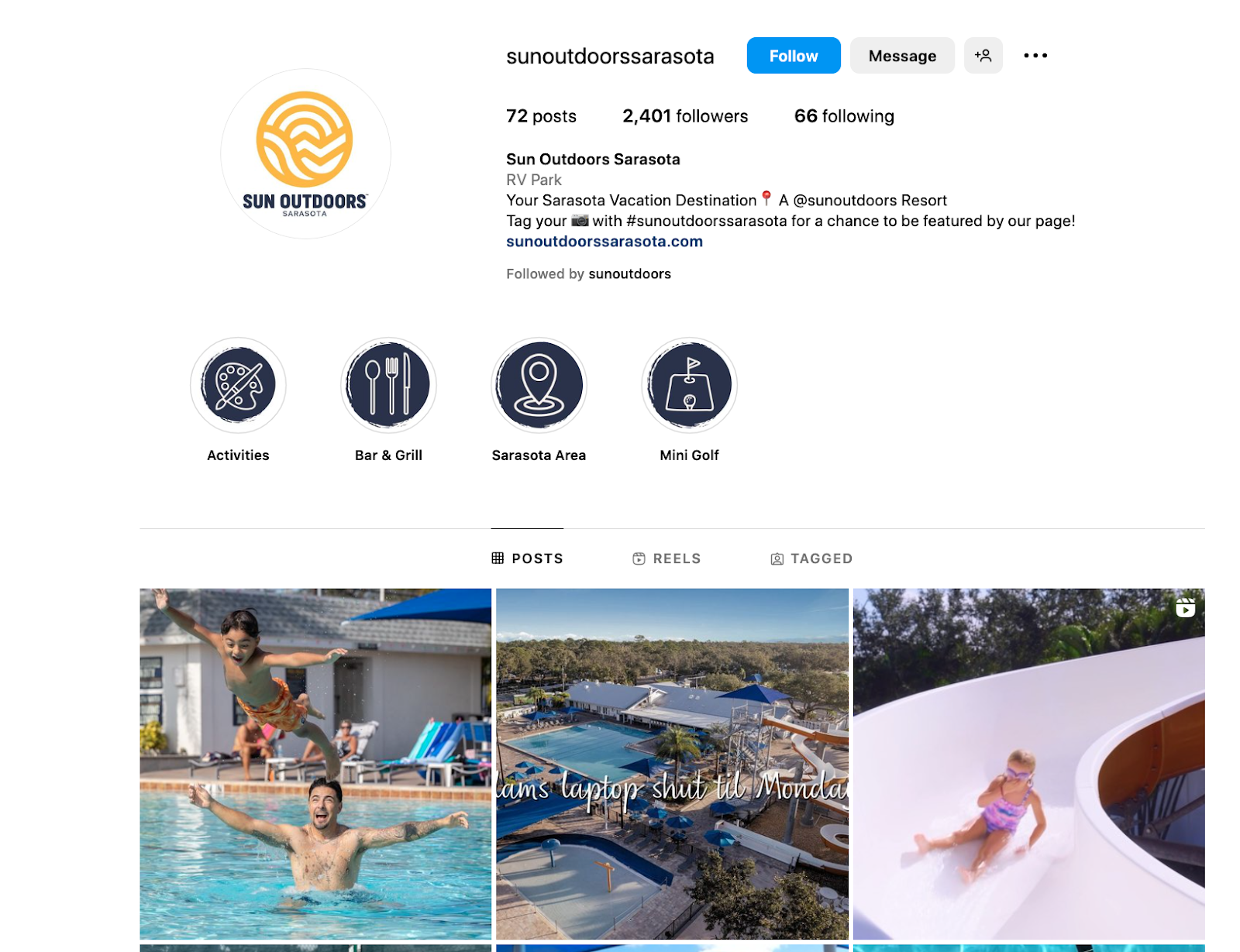Open the three-dot options menu

(x=1035, y=56)
